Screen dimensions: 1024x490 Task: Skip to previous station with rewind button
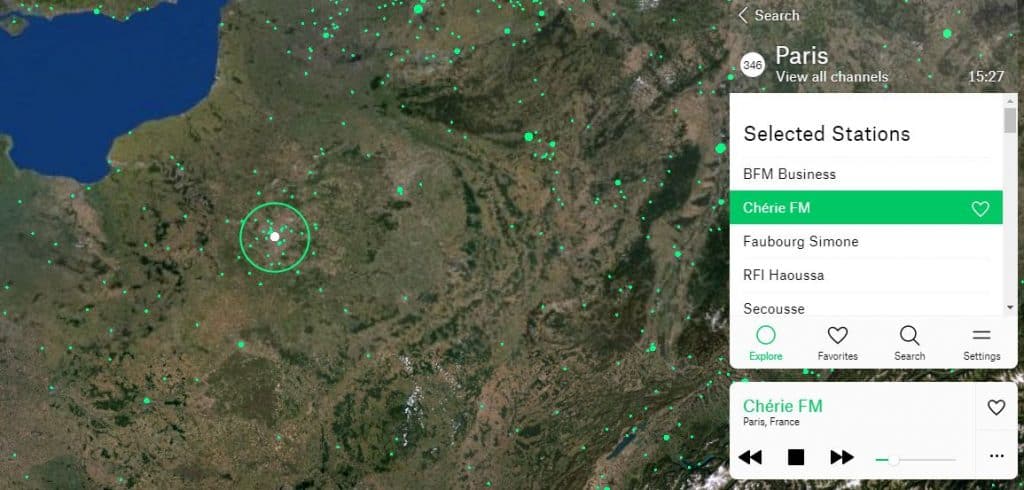750,457
